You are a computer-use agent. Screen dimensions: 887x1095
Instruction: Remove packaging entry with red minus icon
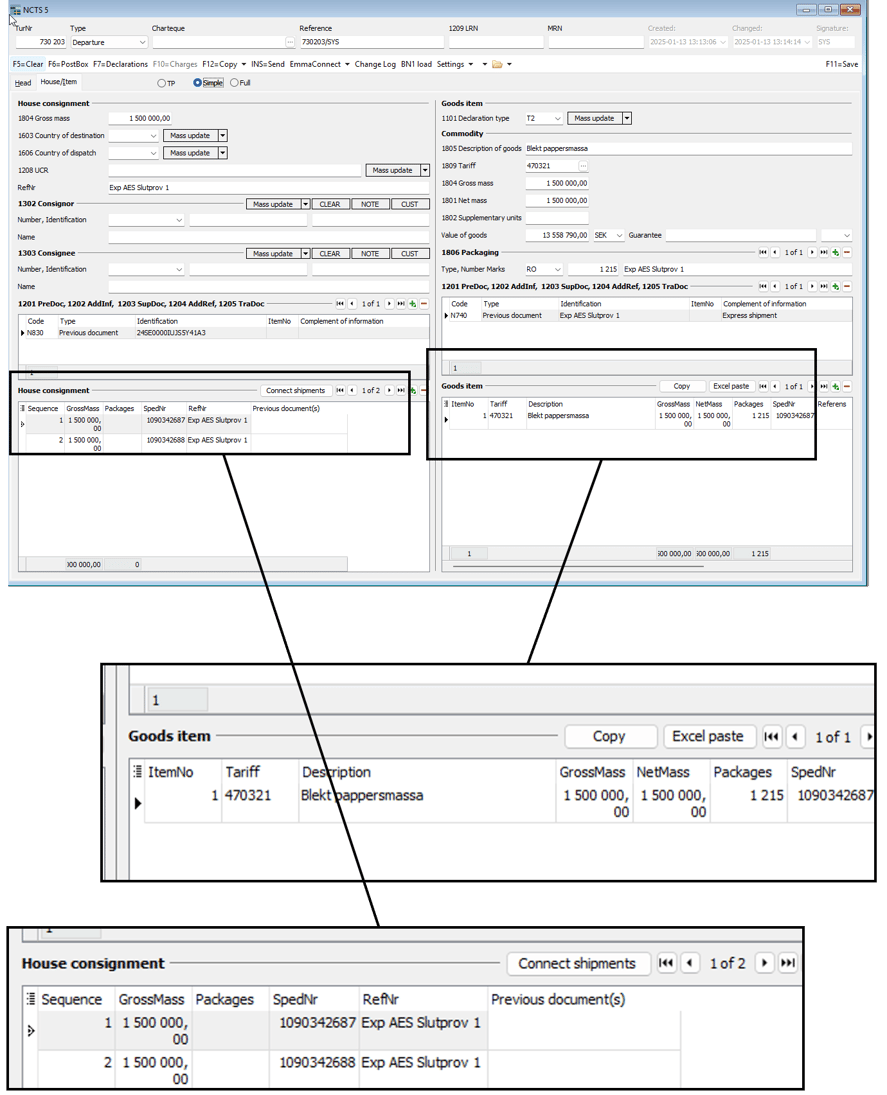point(847,253)
